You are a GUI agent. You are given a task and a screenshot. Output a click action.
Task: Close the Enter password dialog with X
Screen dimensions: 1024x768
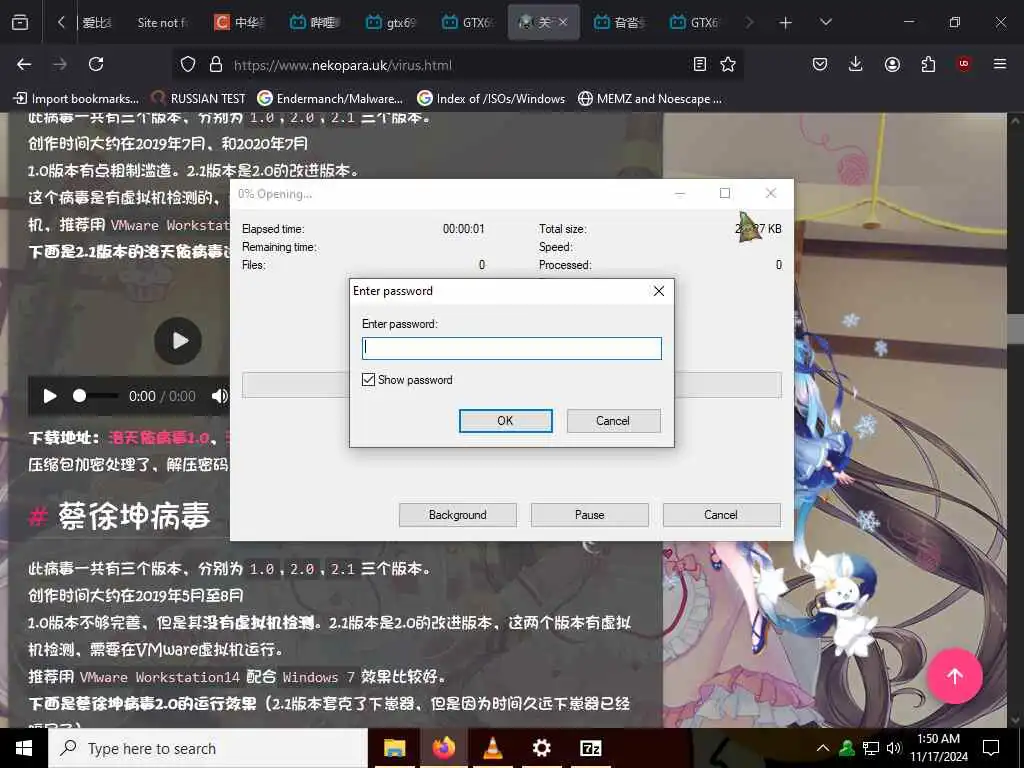click(659, 291)
